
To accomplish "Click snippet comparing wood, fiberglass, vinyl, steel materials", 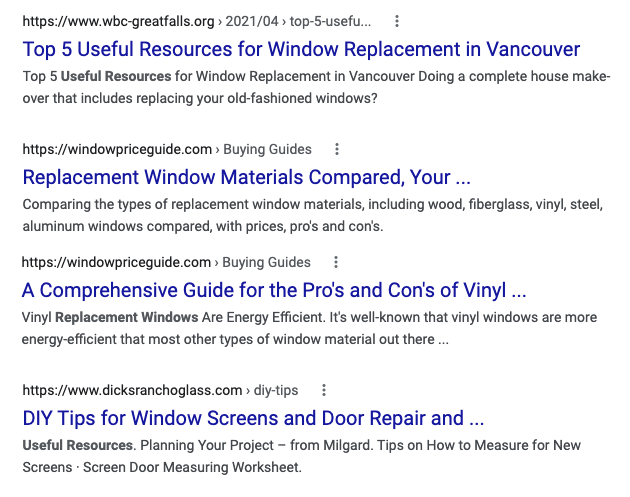I will pyautogui.click(x=312, y=216).
